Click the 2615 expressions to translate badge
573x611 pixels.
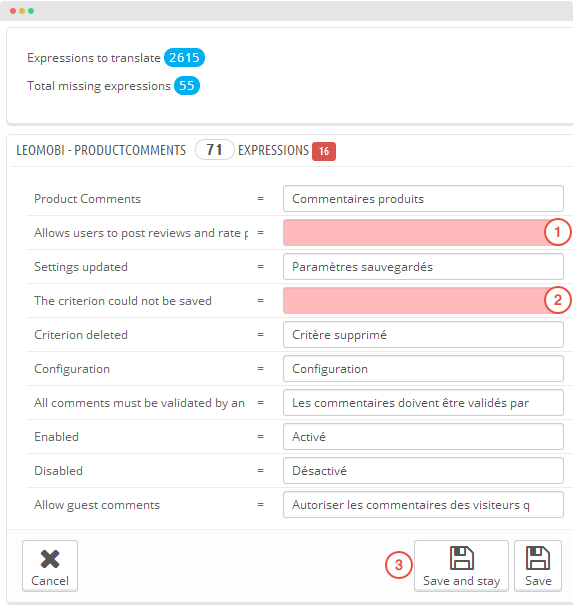[x=184, y=58]
